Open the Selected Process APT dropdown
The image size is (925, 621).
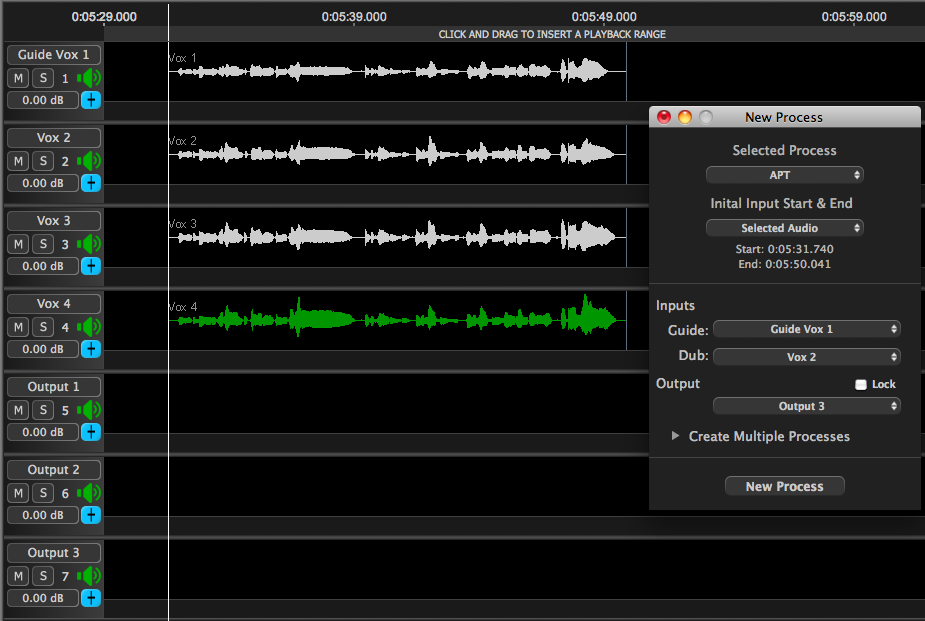click(x=784, y=175)
